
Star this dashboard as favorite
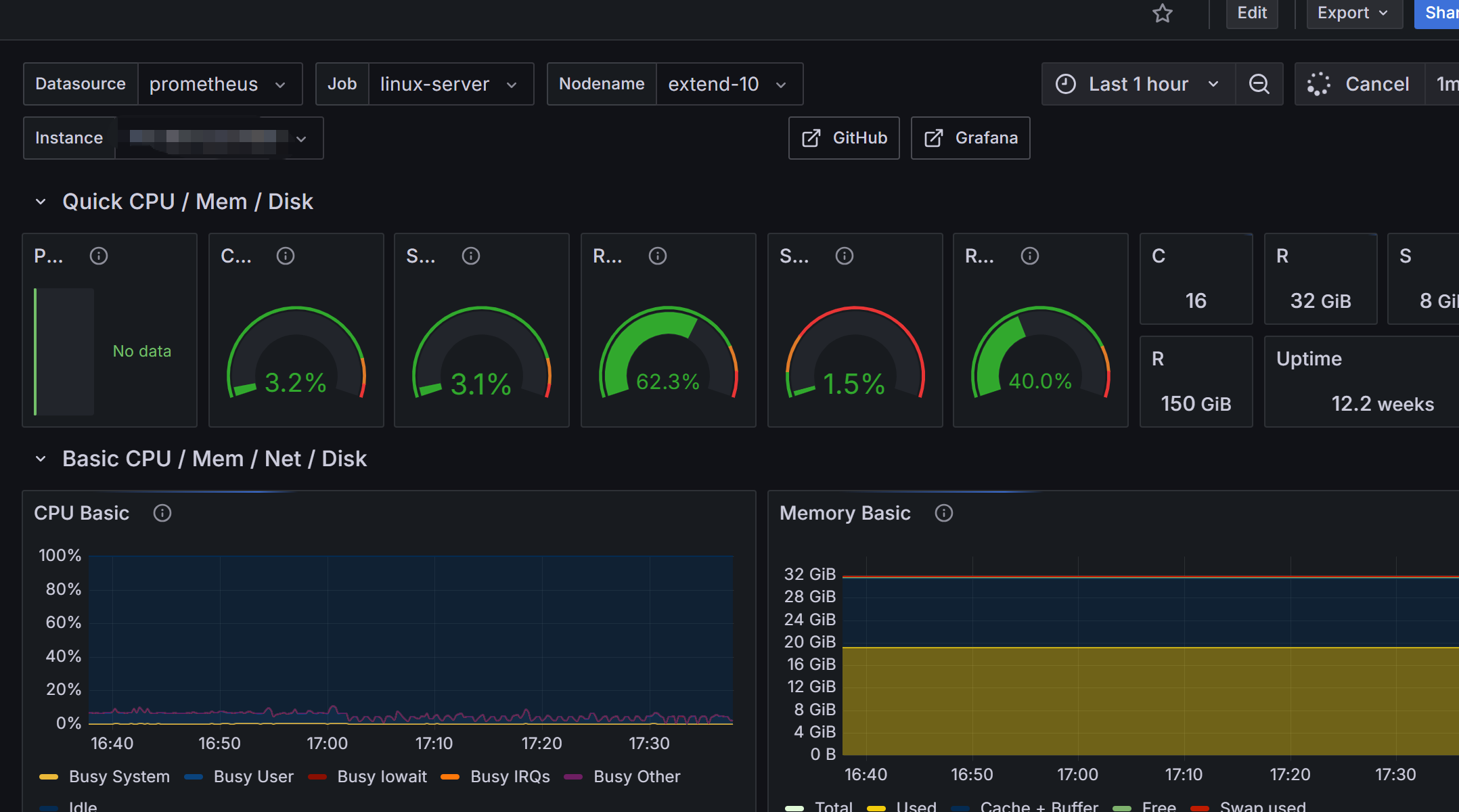(1162, 13)
